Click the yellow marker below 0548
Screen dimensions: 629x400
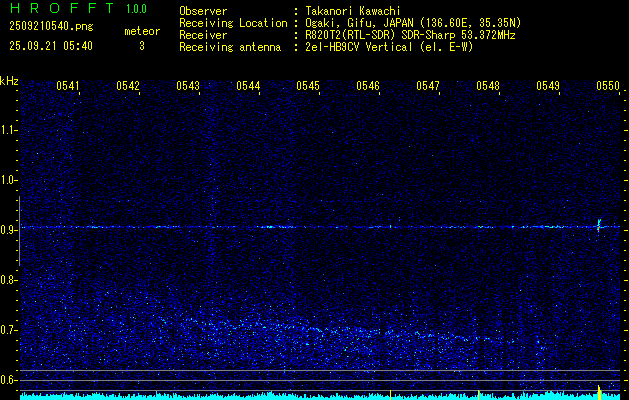click(479, 395)
